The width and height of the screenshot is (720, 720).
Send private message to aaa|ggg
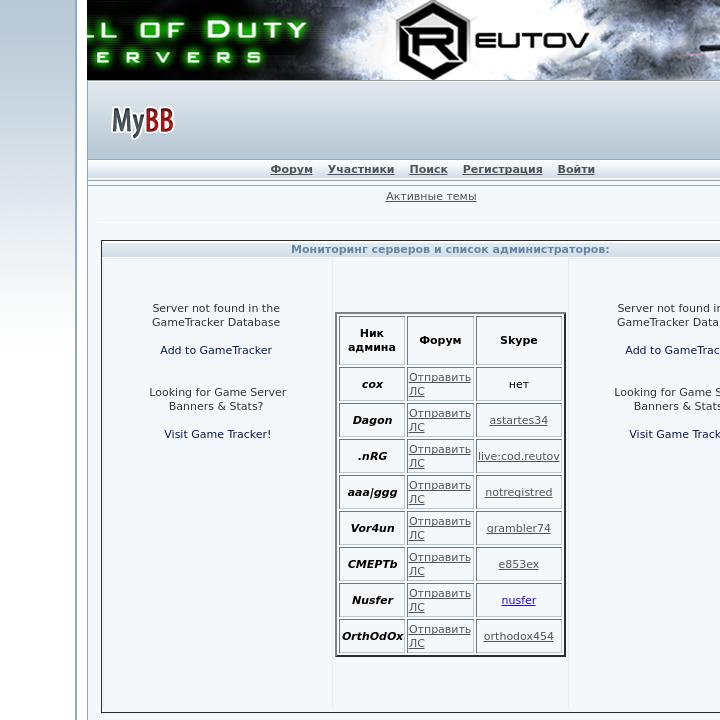(439, 492)
